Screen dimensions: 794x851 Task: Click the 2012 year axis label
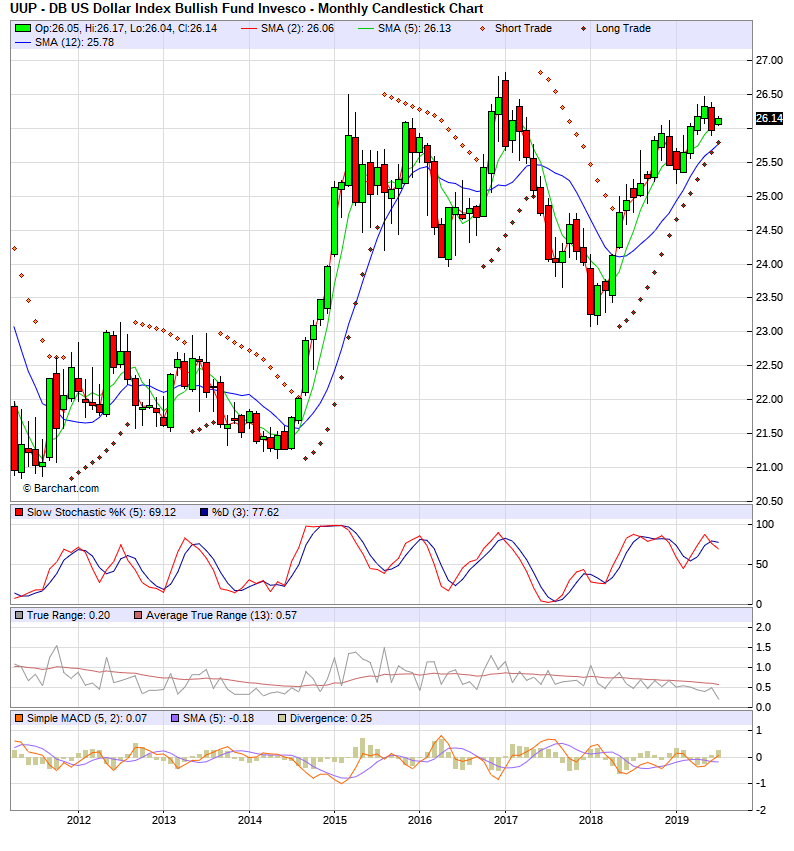[79, 820]
